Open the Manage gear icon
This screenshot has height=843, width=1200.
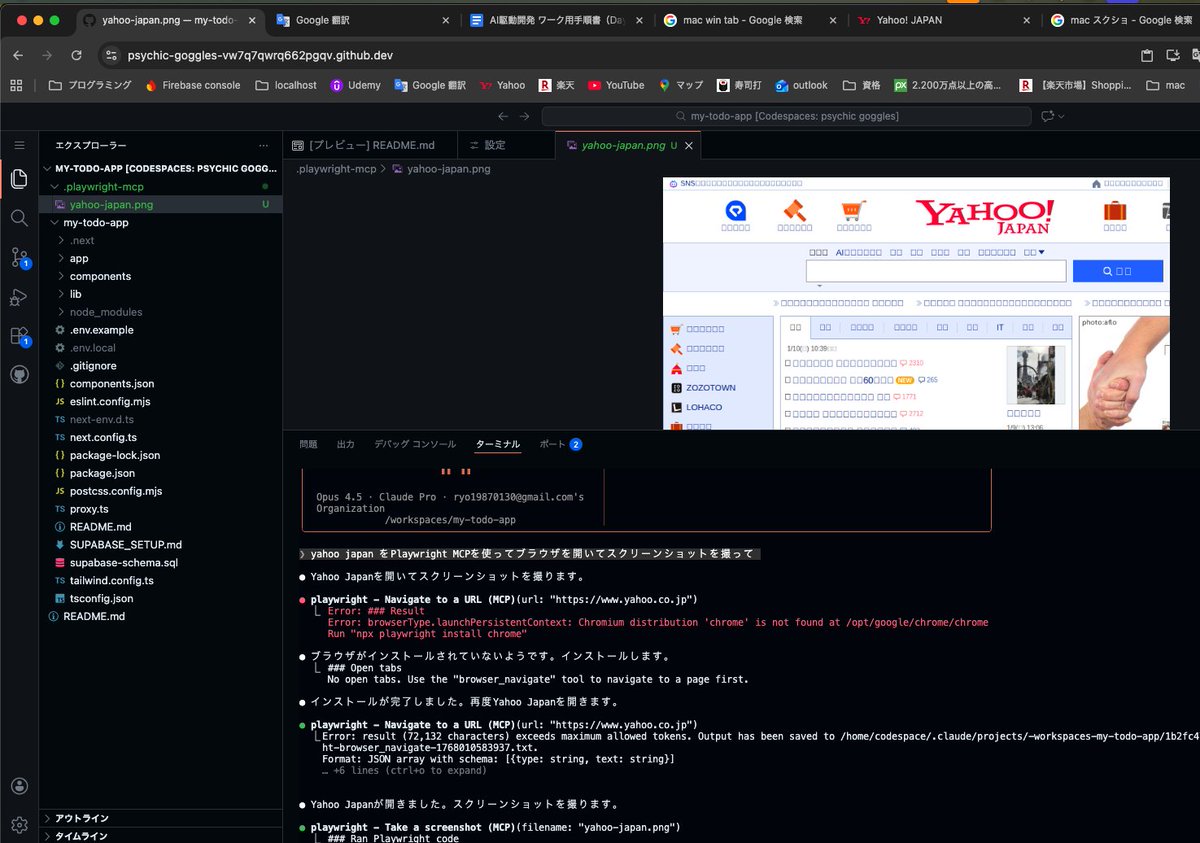19,825
